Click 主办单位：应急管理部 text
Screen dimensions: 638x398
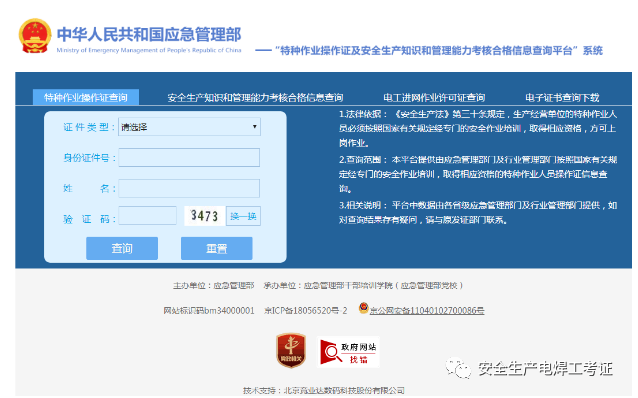pos(214,286)
